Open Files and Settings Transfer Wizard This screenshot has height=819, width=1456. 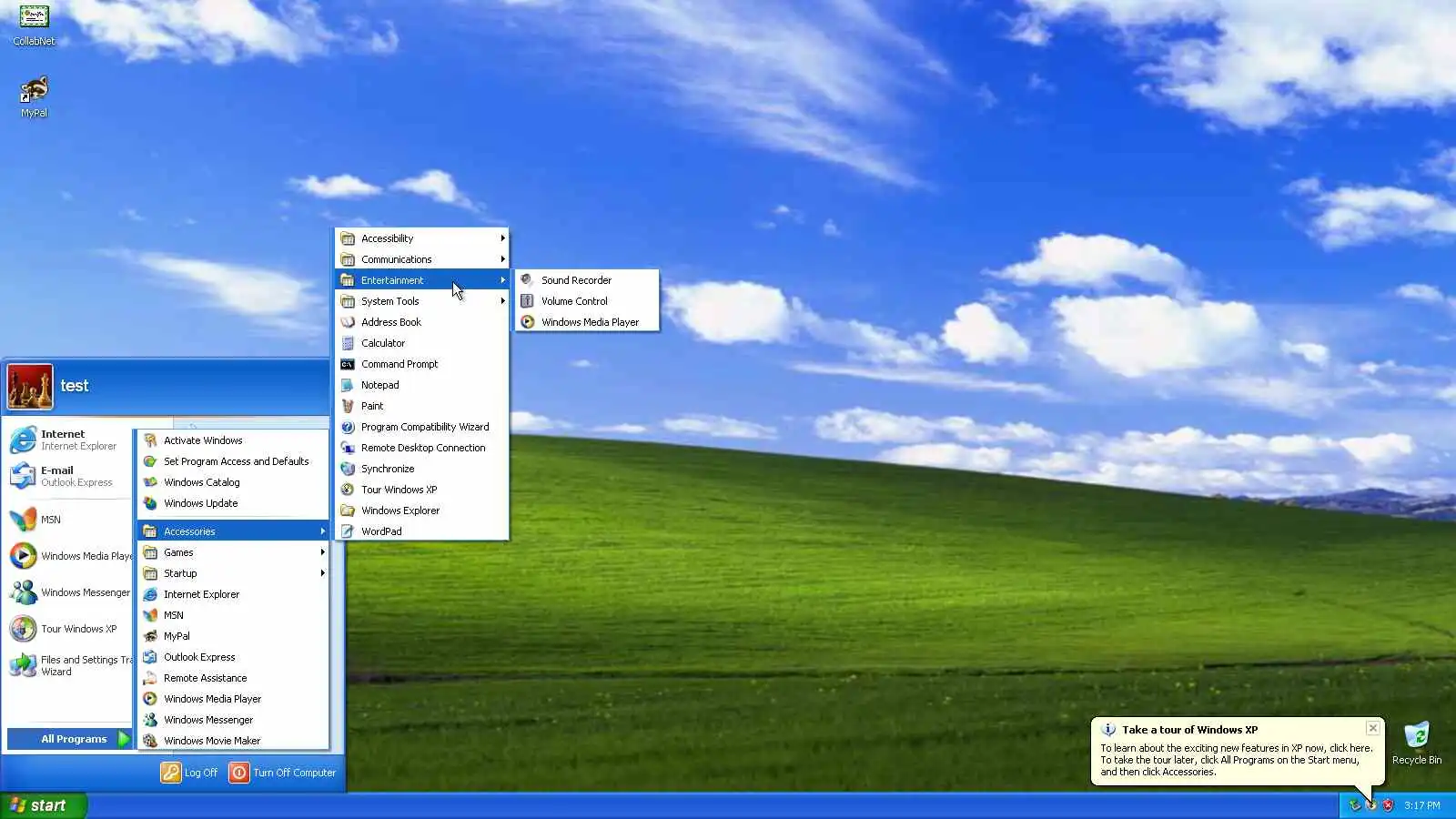tap(69, 665)
